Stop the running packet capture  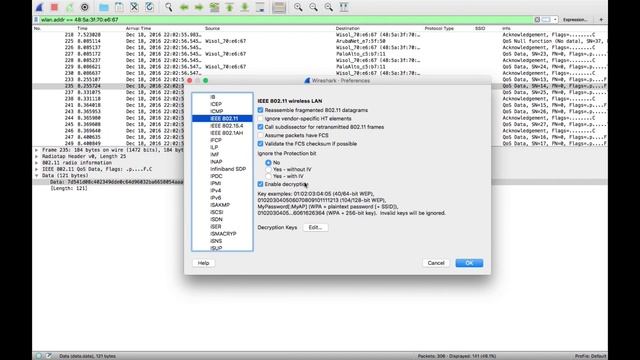tap(54, 7)
